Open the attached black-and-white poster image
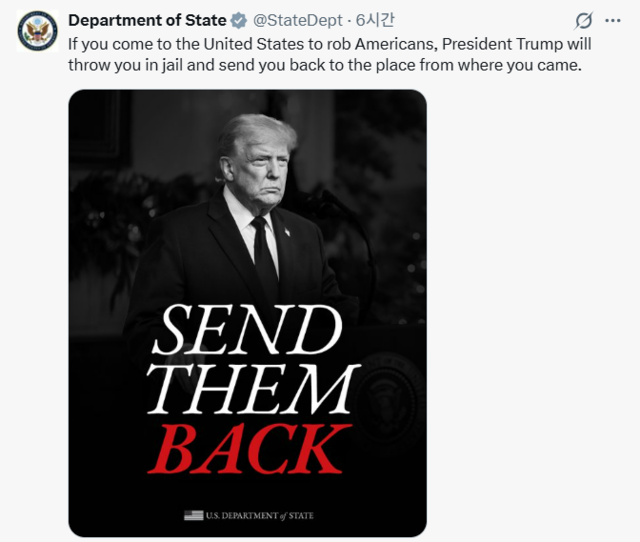640x542 pixels. (247, 200)
